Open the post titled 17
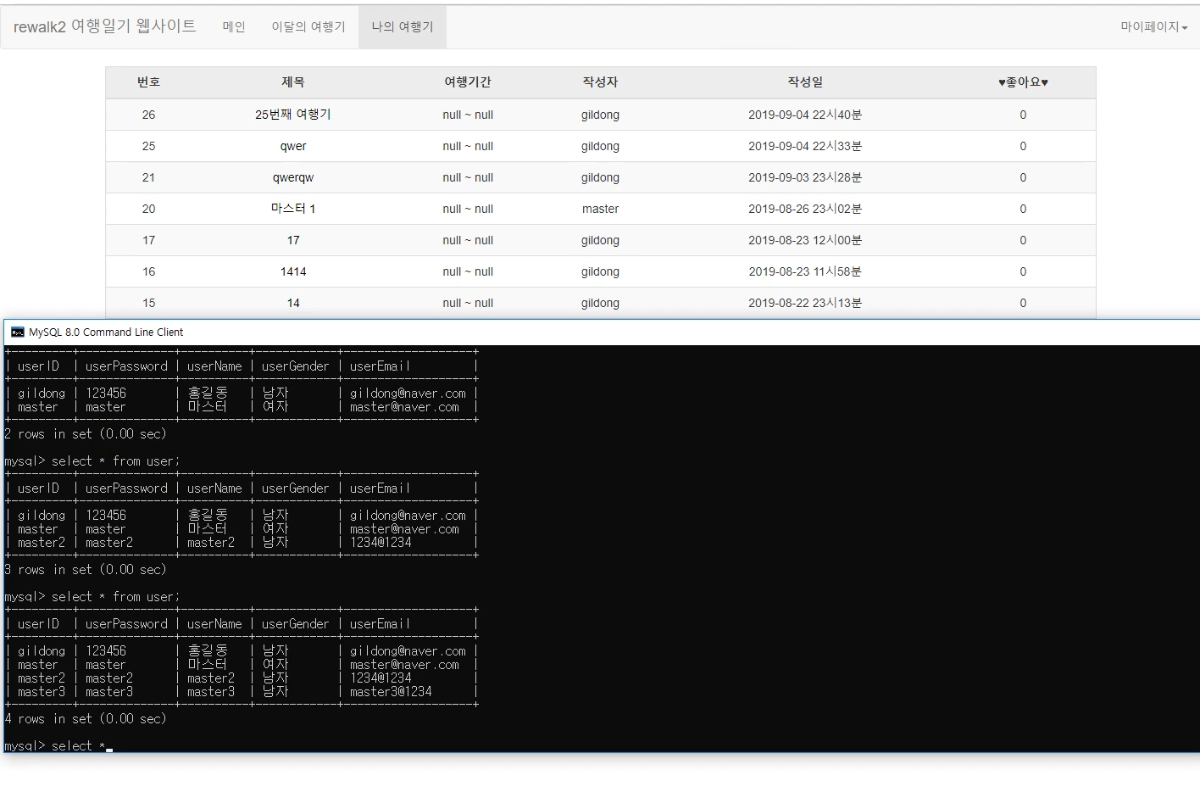Image resolution: width=1200 pixels, height=790 pixels. click(x=293, y=240)
